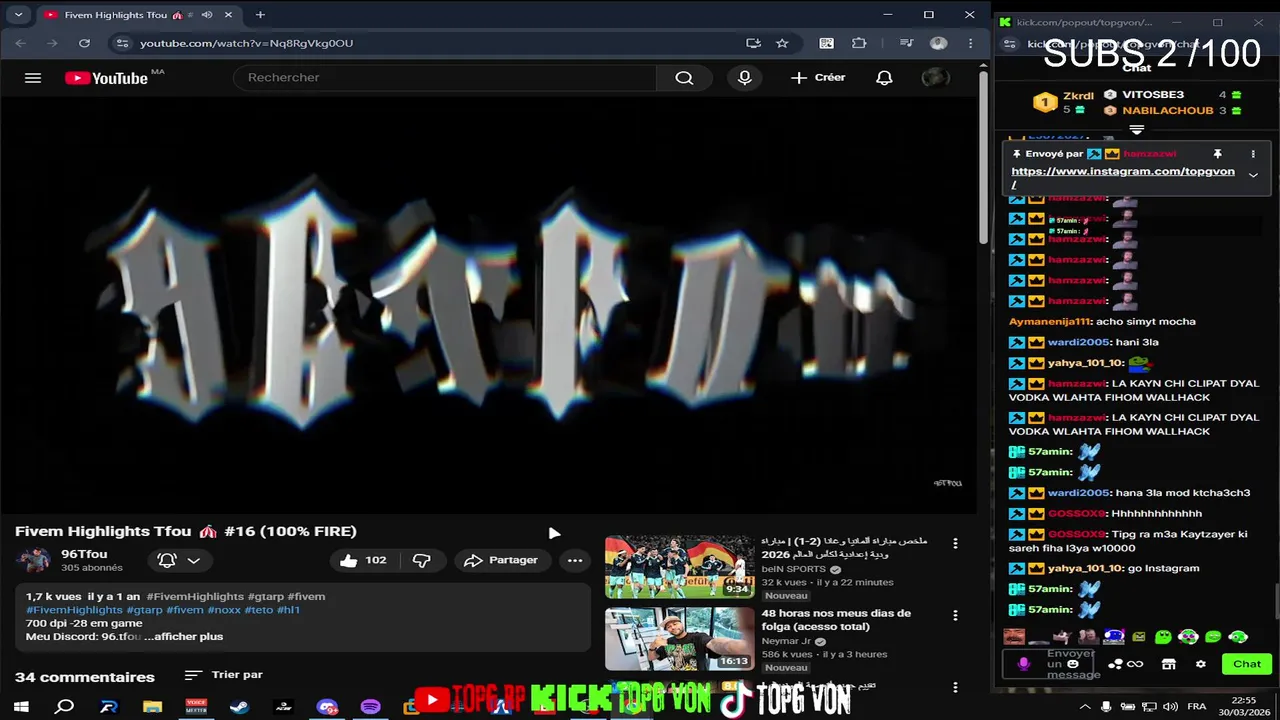Click the green Chat send button

(x=1246, y=664)
